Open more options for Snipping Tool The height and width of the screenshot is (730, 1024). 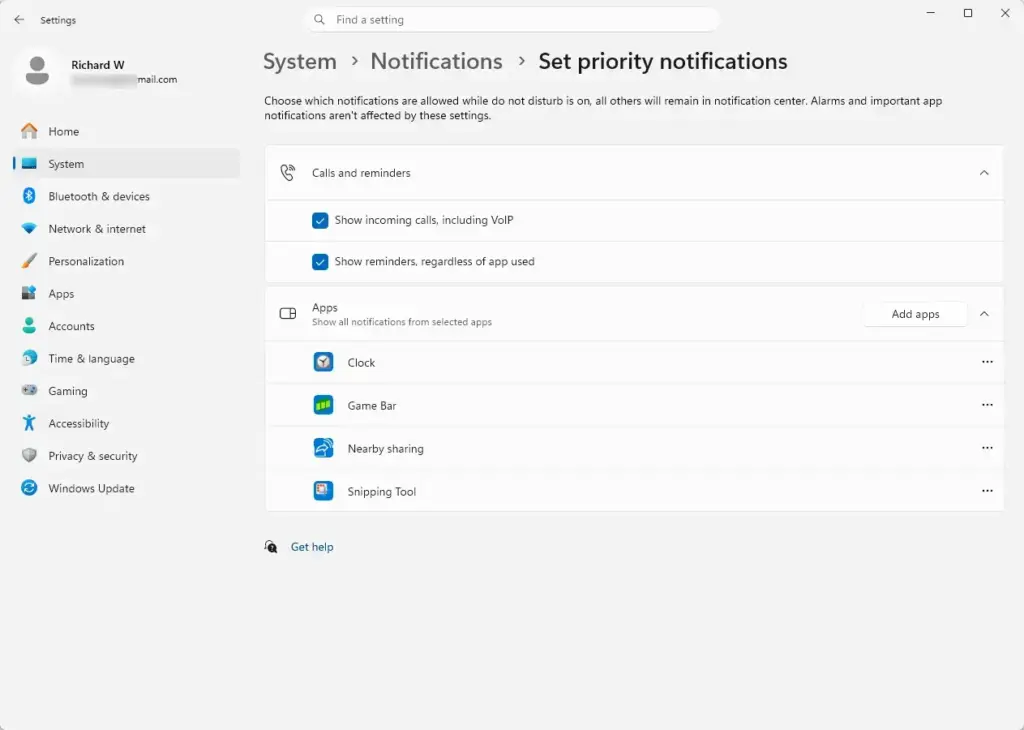click(987, 491)
